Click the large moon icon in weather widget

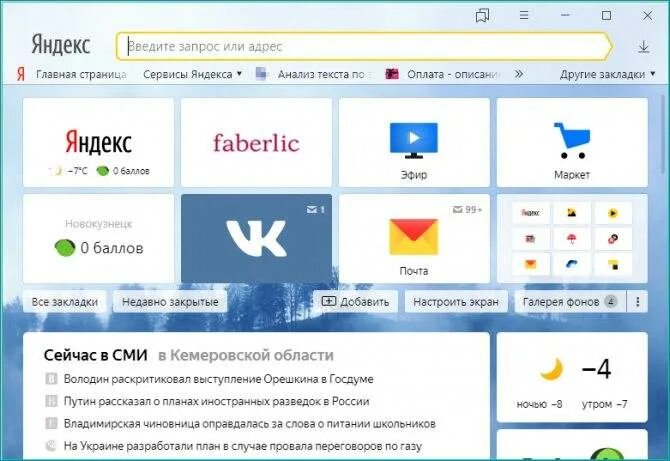tap(551, 370)
